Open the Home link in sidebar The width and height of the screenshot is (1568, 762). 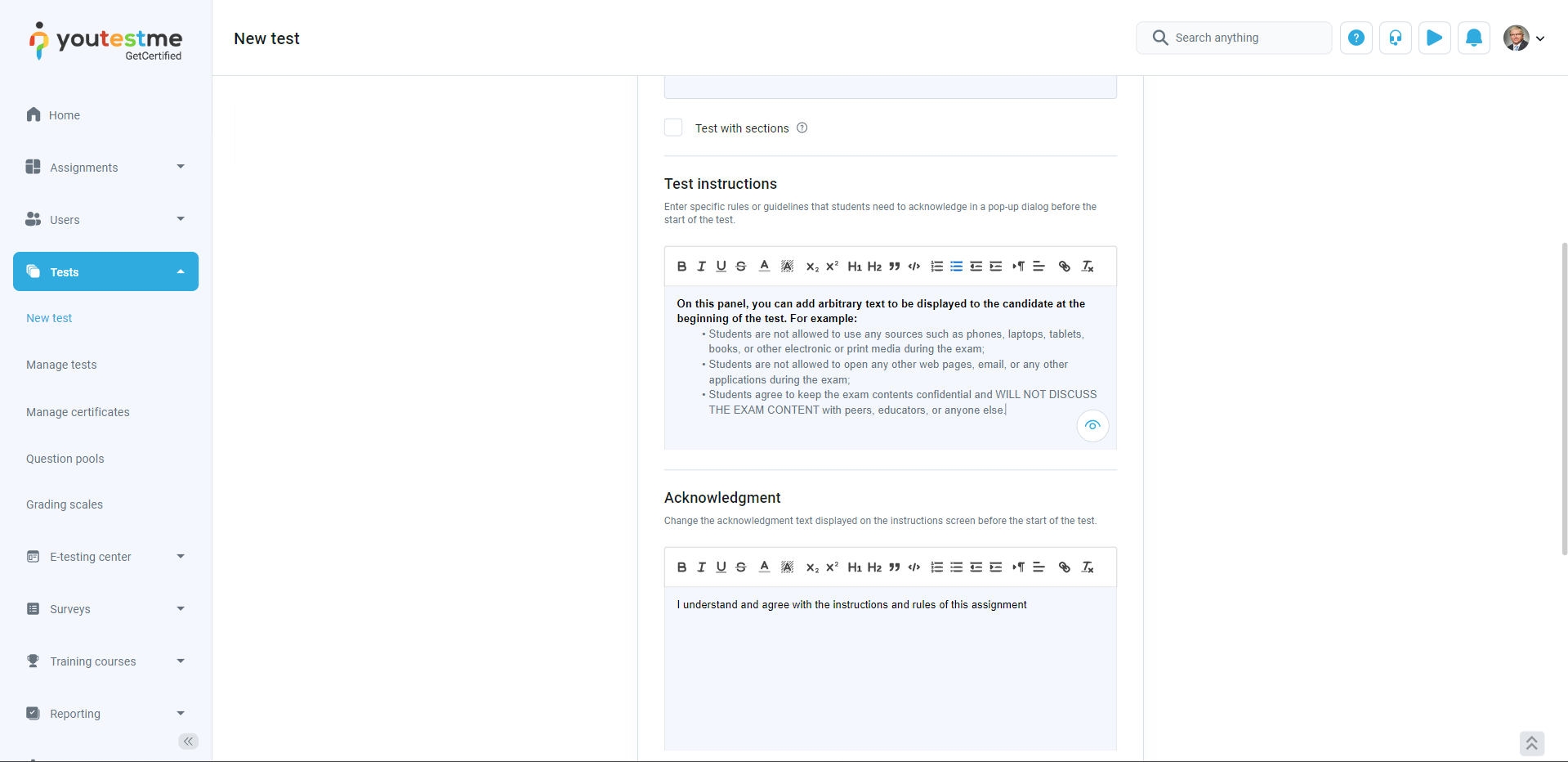pyautogui.click(x=64, y=115)
